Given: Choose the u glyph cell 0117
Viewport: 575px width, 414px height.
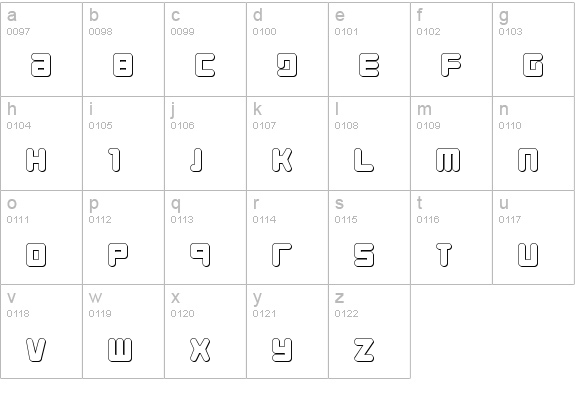Looking at the screenshot, I should coord(534,237).
